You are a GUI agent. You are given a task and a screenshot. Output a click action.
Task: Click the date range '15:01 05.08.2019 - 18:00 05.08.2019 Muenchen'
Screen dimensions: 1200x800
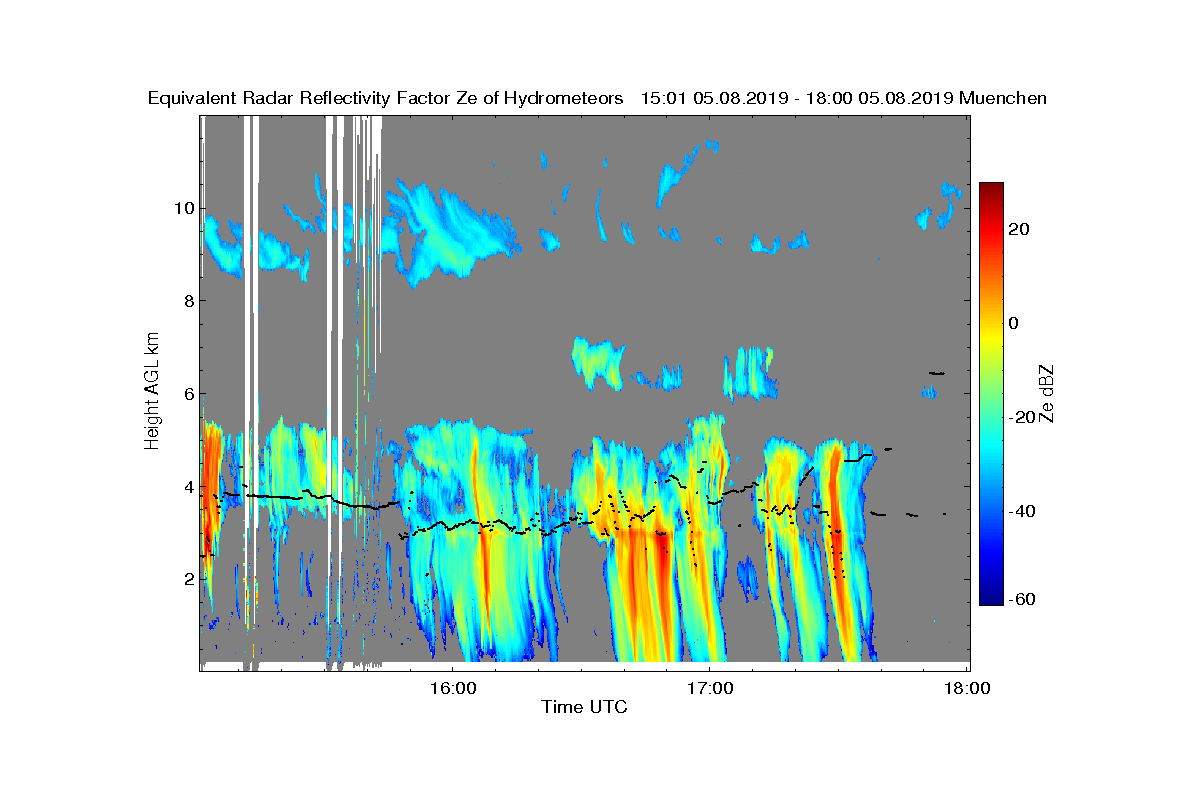843,98
